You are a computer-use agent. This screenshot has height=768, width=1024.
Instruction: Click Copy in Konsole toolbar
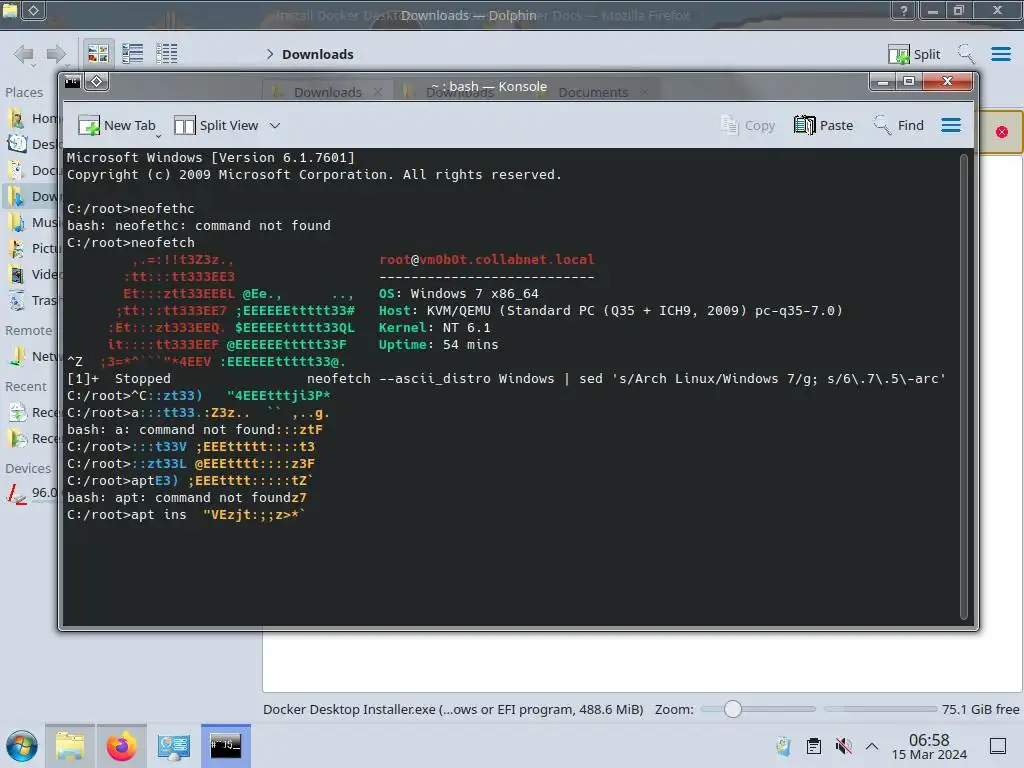pyautogui.click(x=748, y=125)
